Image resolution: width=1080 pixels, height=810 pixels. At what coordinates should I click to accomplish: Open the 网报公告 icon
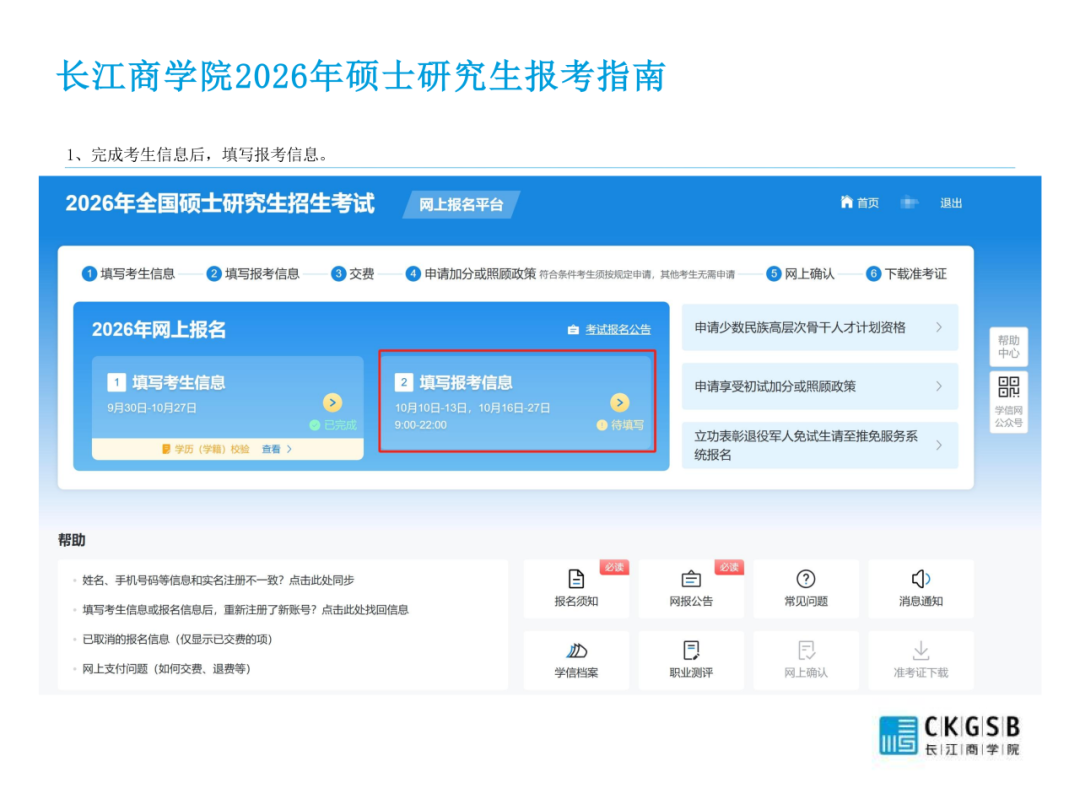[691, 580]
